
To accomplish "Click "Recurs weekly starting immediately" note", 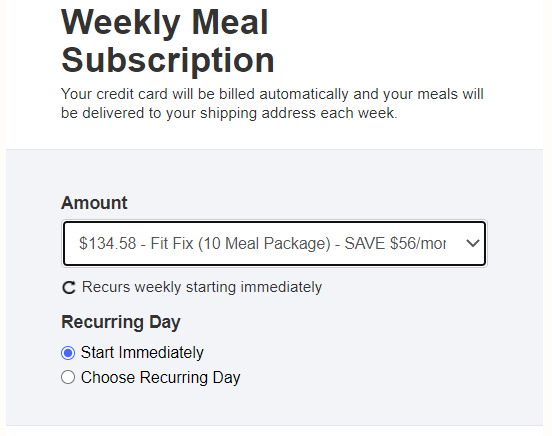I will click(x=202, y=287).
